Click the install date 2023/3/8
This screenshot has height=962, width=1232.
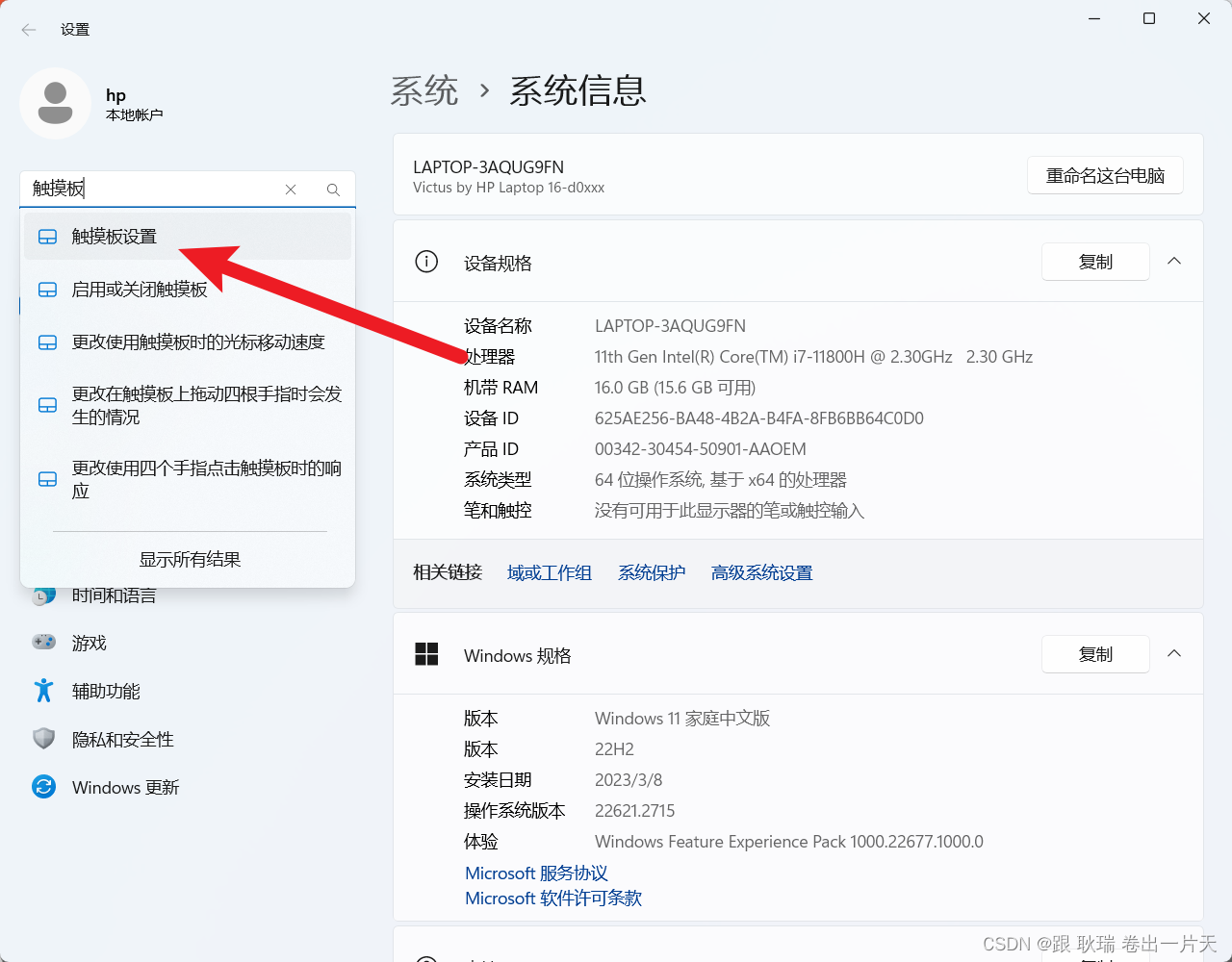click(x=629, y=780)
